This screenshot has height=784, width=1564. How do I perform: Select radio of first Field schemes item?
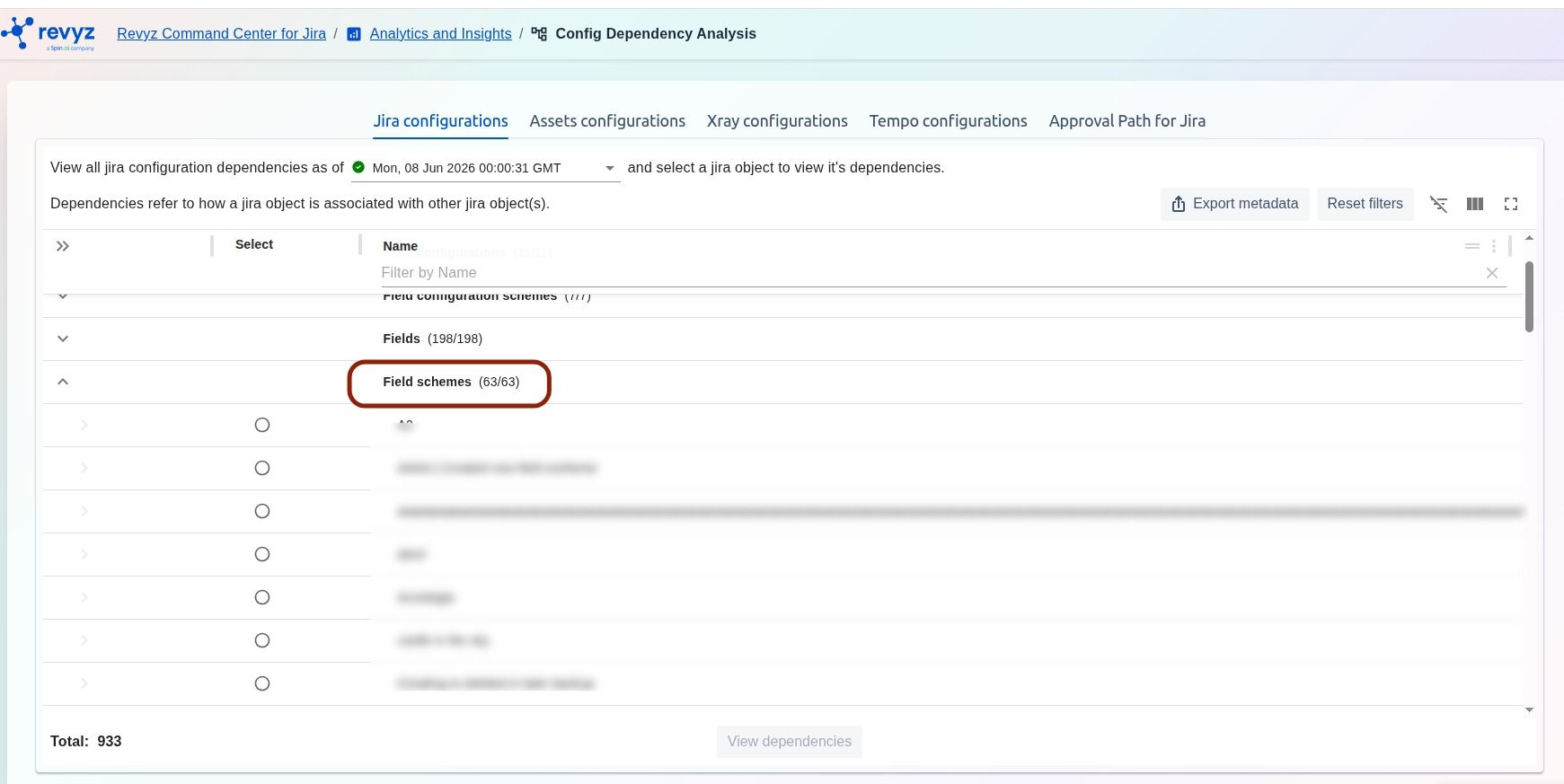(262, 425)
